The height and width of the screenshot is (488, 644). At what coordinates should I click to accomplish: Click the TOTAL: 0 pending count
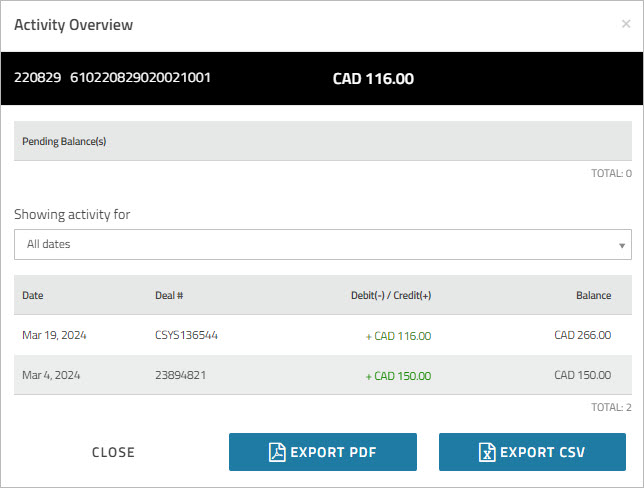(612, 173)
